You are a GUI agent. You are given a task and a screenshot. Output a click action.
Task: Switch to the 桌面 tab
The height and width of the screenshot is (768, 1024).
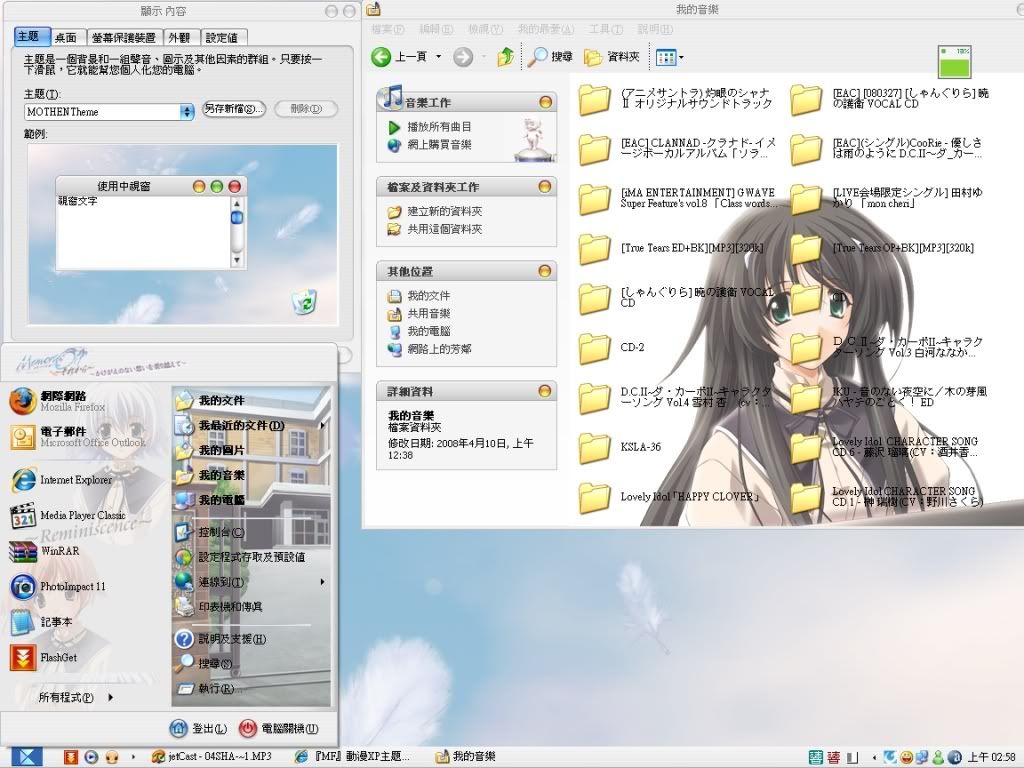[x=67, y=38]
